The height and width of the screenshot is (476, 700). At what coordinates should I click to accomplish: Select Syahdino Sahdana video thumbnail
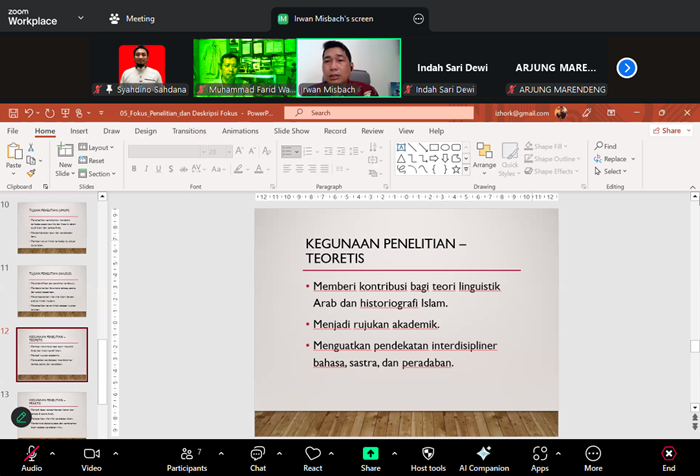142,68
